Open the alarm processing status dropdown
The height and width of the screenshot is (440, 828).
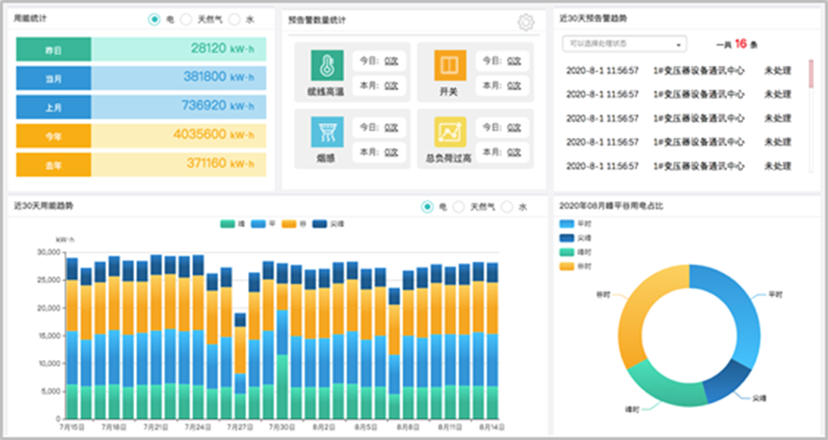(x=624, y=44)
